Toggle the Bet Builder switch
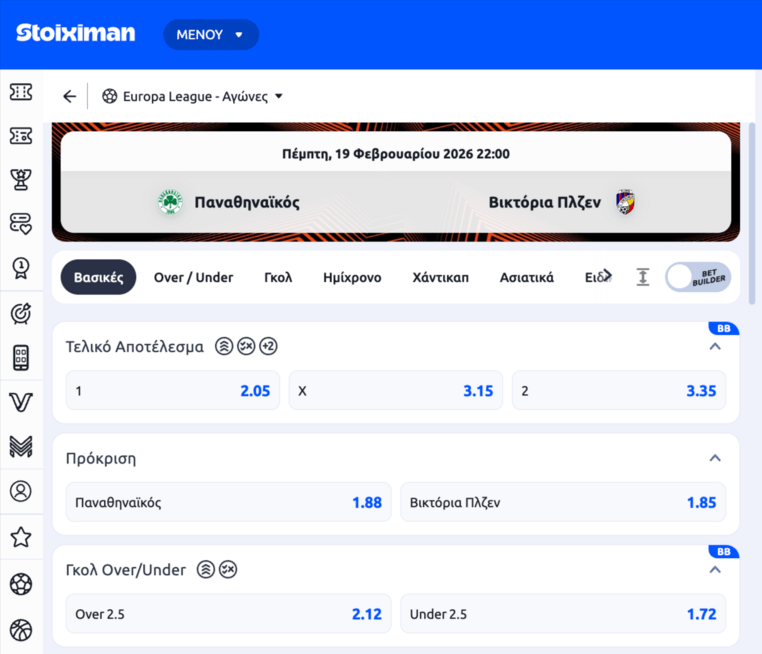Screen dimensions: 762x654 click(x=697, y=277)
